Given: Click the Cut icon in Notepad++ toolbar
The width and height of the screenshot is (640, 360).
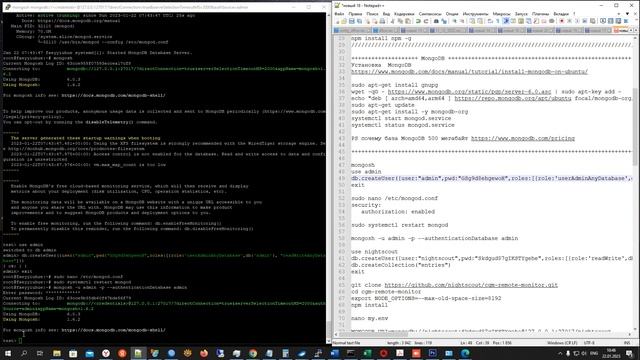Looking at the screenshot, I should [393, 21].
